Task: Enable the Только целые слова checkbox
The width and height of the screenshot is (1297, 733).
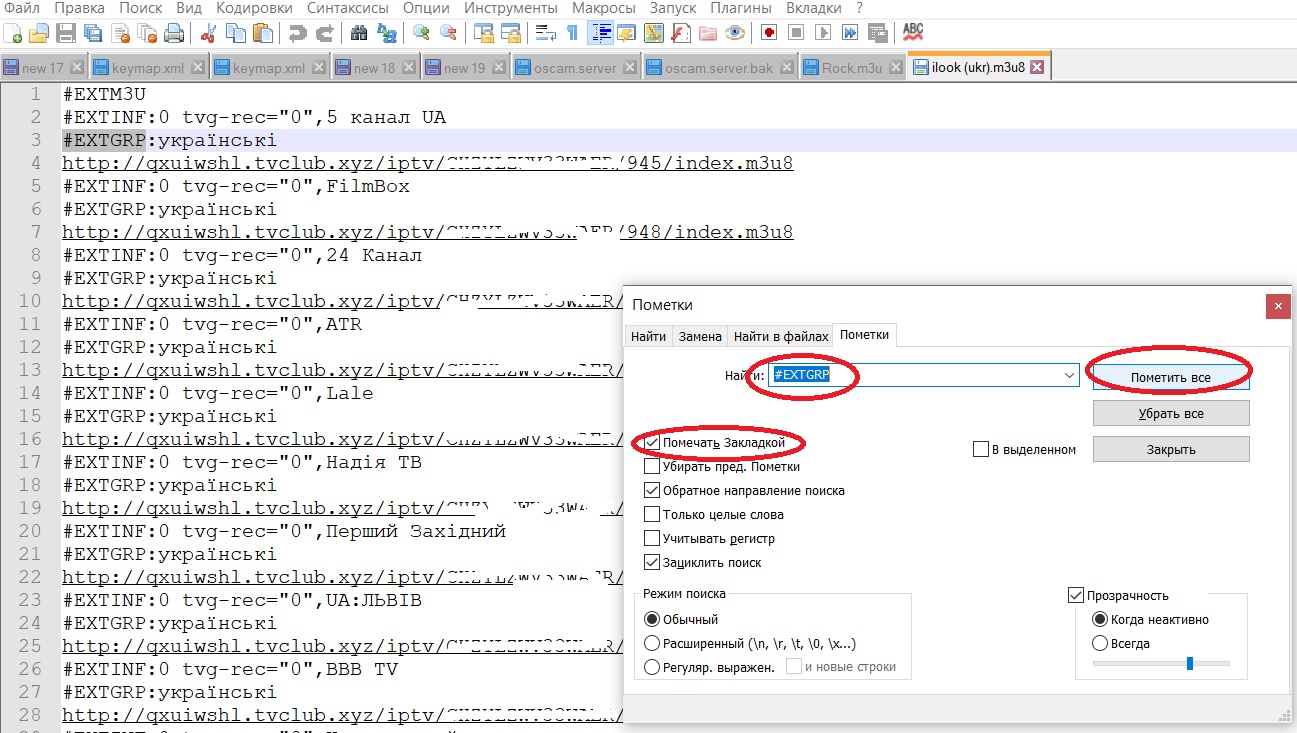Action: tap(653, 514)
